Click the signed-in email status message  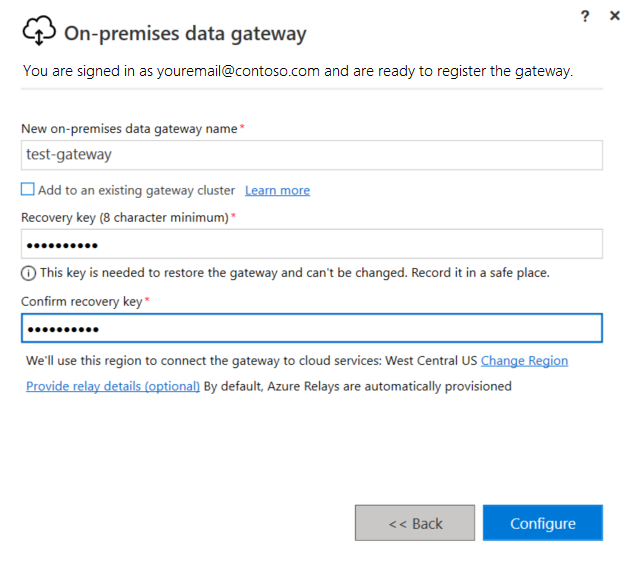298,71
